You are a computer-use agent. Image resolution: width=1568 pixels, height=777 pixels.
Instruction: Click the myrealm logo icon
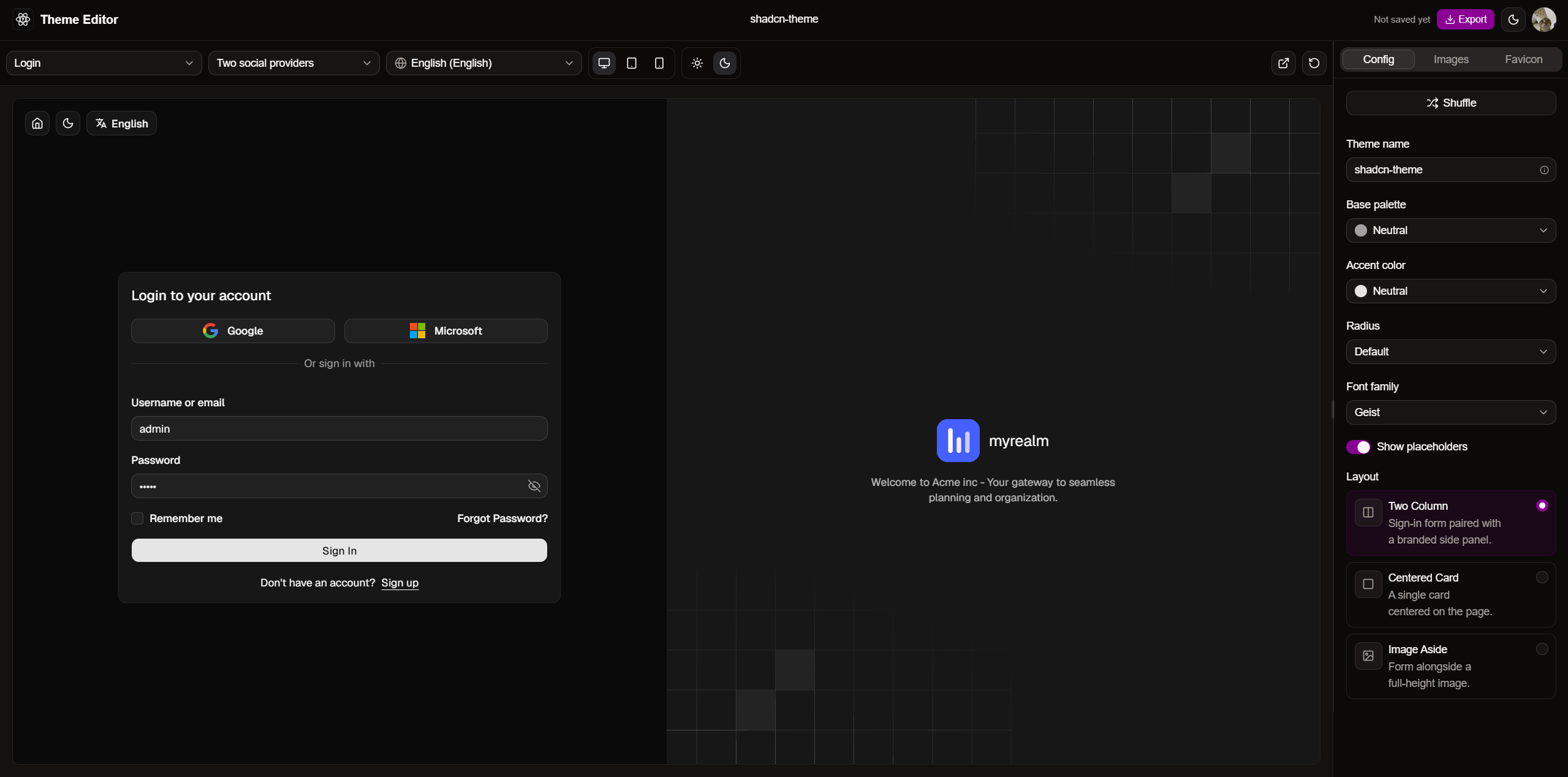coord(958,441)
